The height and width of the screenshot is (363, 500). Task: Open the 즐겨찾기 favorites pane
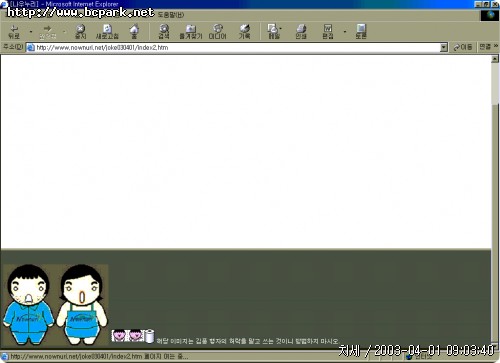click(191, 32)
